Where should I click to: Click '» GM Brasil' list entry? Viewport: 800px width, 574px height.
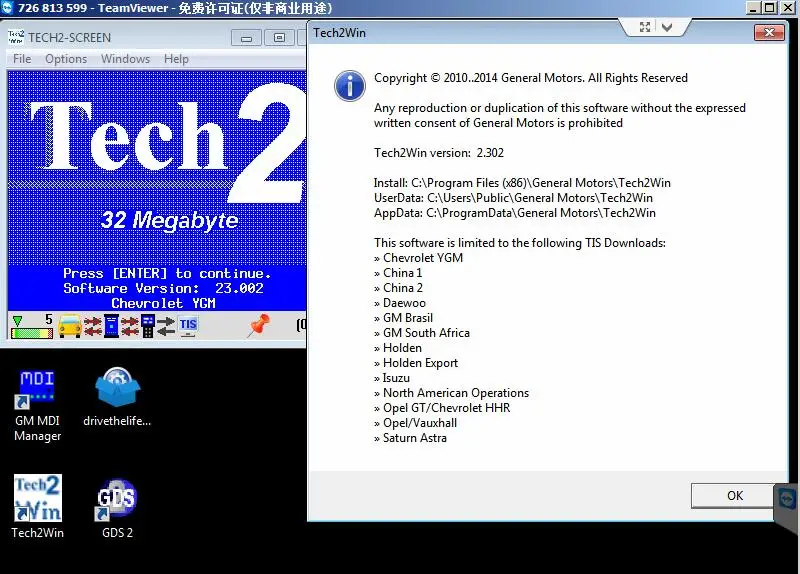pyautogui.click(x=403, y=318)
